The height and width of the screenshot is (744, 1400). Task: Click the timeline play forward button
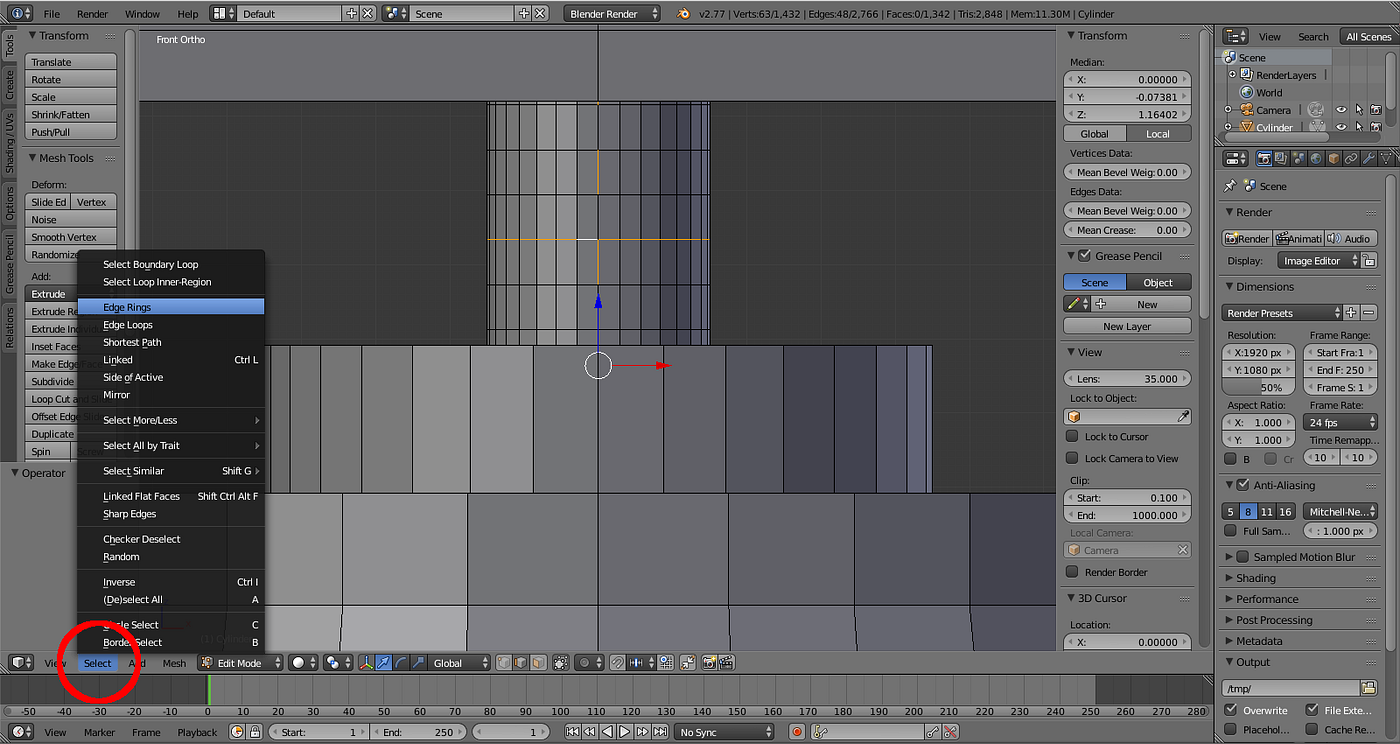click(x=624, y=732)
